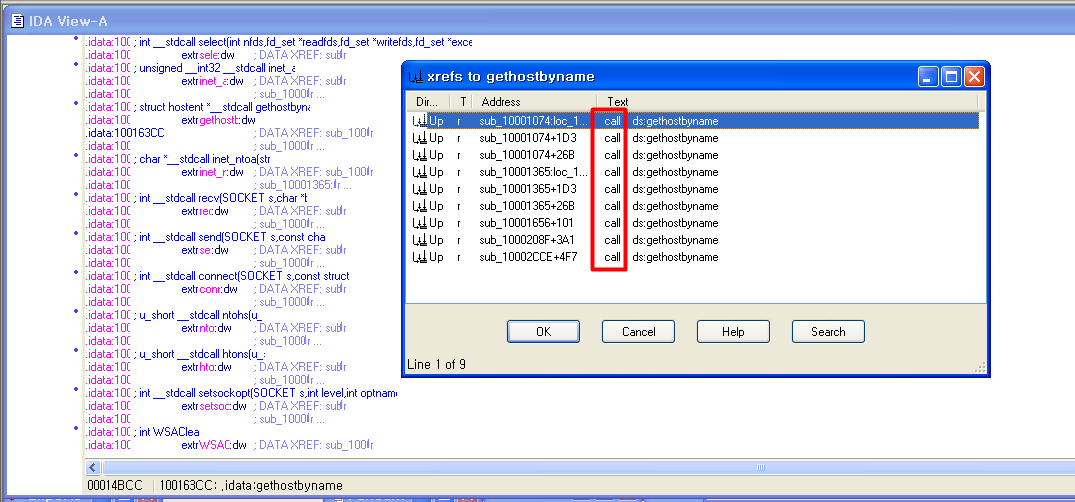Click the .idata:100163CC address line
Viewport: 1075px width, 502px height.
pos(125,133)
